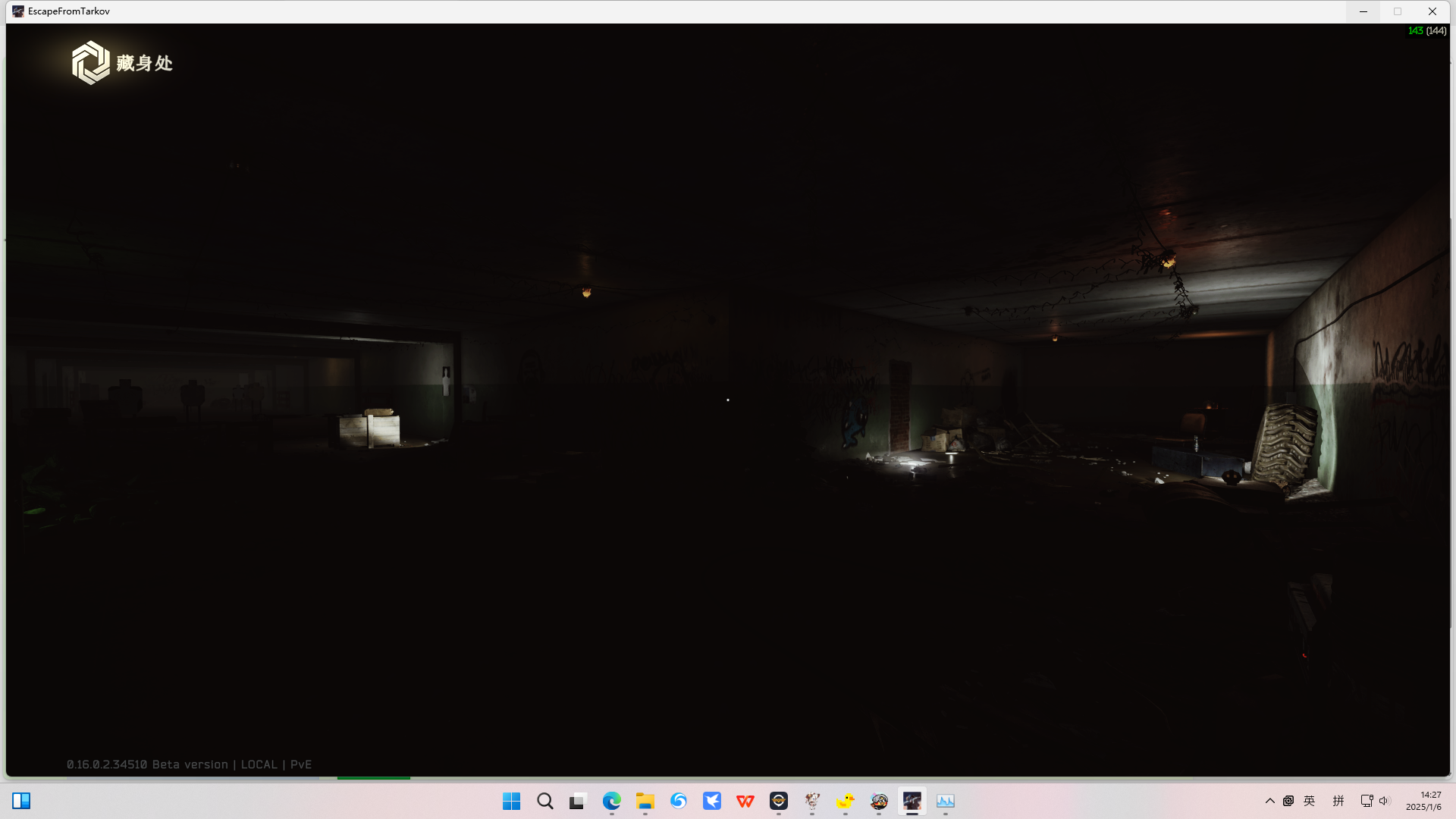The height and width of the screenshot is (819, 1456).
Task: Open network settings from tray icon
Action: tap(1367, 801)
